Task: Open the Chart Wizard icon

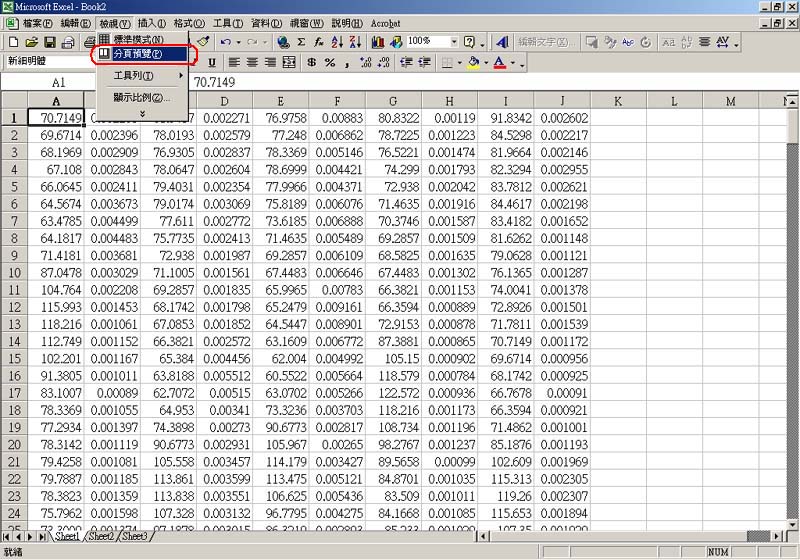Action: click(x=378, y=42)
